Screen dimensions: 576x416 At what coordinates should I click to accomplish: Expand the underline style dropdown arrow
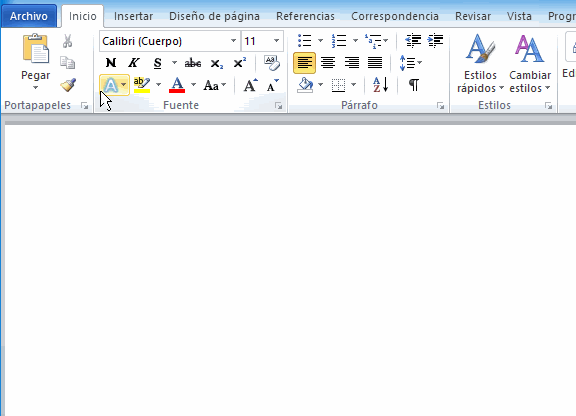click(x=174, y=63)
